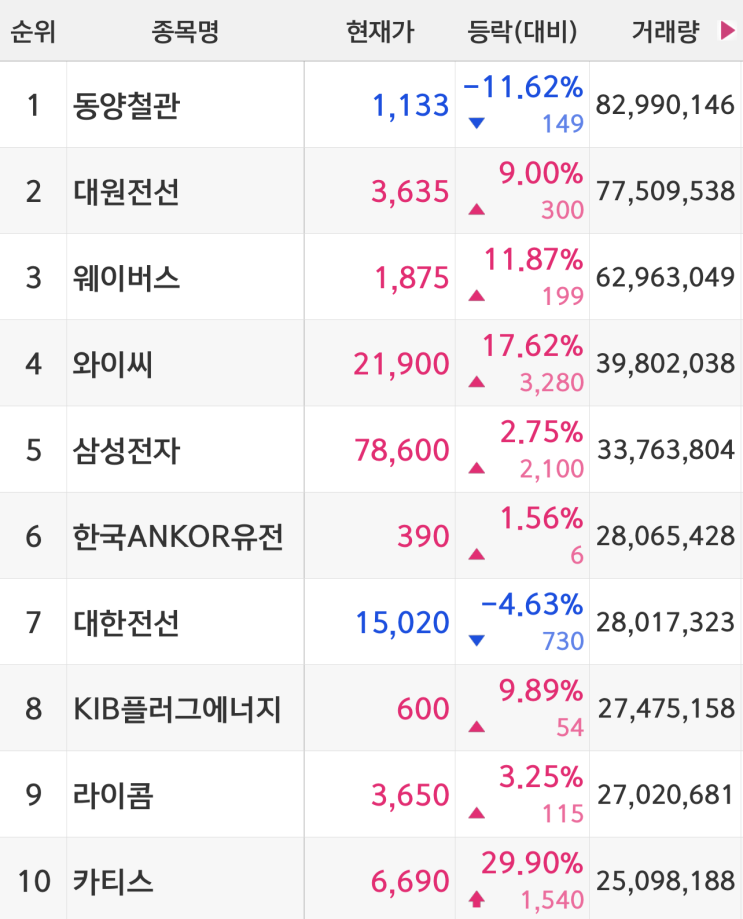Select the 등락(대비) column header

522,31
